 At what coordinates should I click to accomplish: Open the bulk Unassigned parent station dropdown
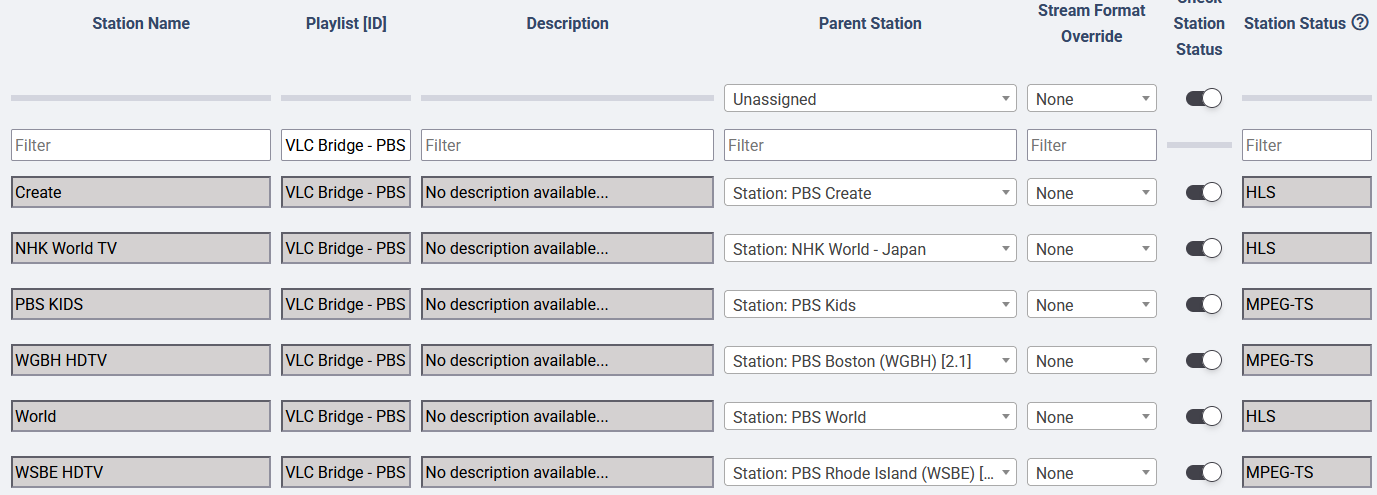click(x=869, y=99)
